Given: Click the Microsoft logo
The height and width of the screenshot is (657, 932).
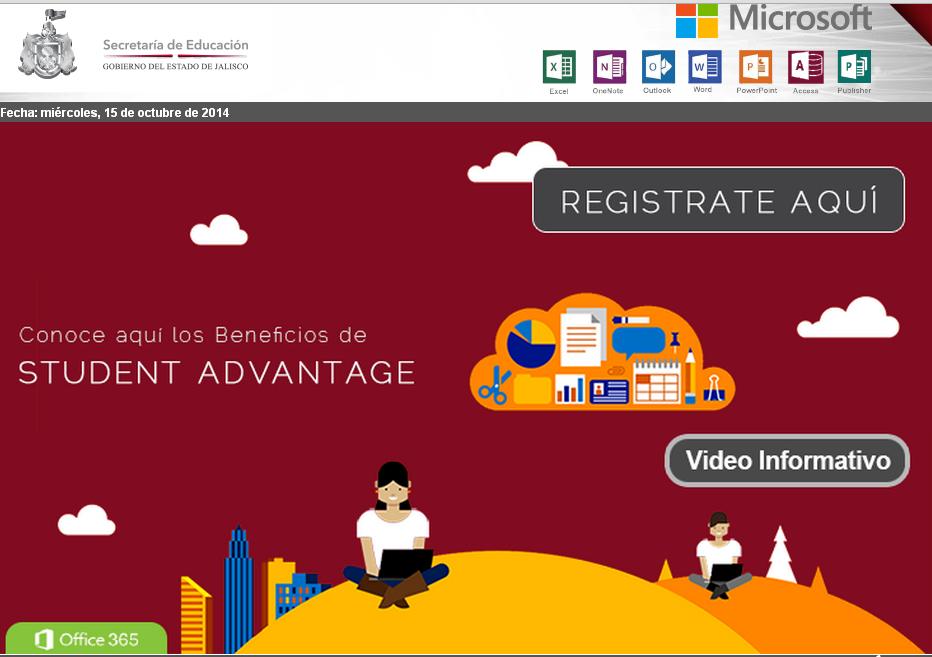Looking at the screenshot, I should click(773, 20).
